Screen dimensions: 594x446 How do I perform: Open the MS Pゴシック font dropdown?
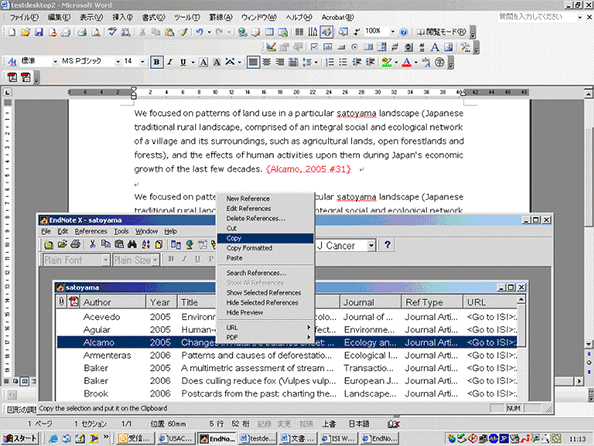(118, 62)
